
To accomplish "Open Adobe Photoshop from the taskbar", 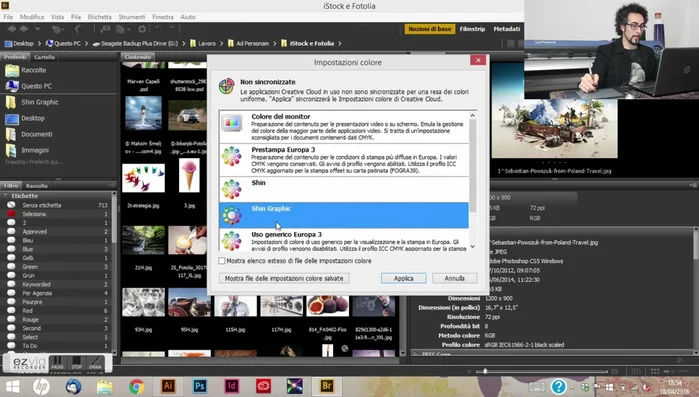I will coord(200,386).
